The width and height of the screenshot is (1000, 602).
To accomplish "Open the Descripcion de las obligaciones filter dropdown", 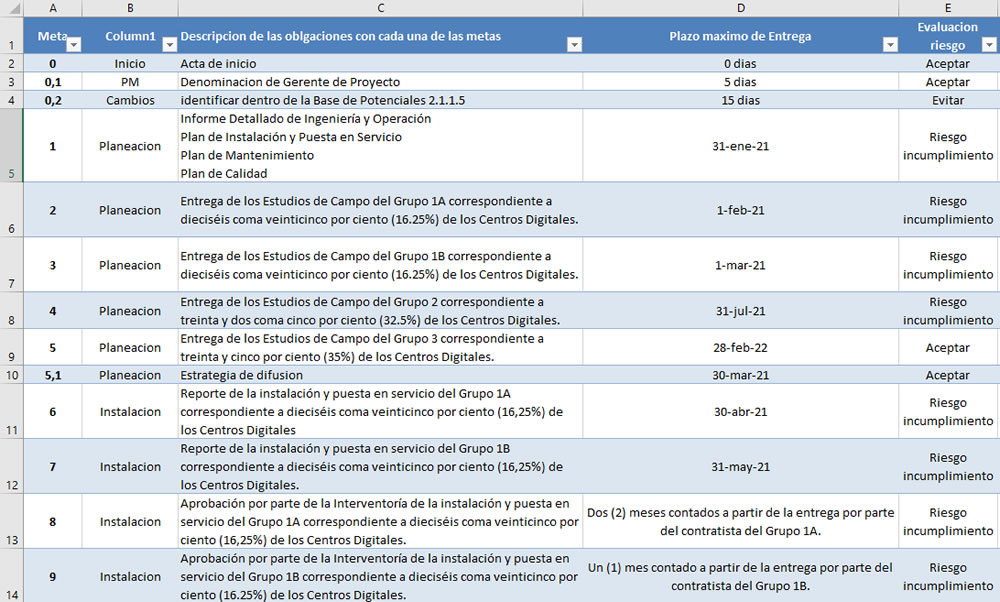I will tap(575, 45).
